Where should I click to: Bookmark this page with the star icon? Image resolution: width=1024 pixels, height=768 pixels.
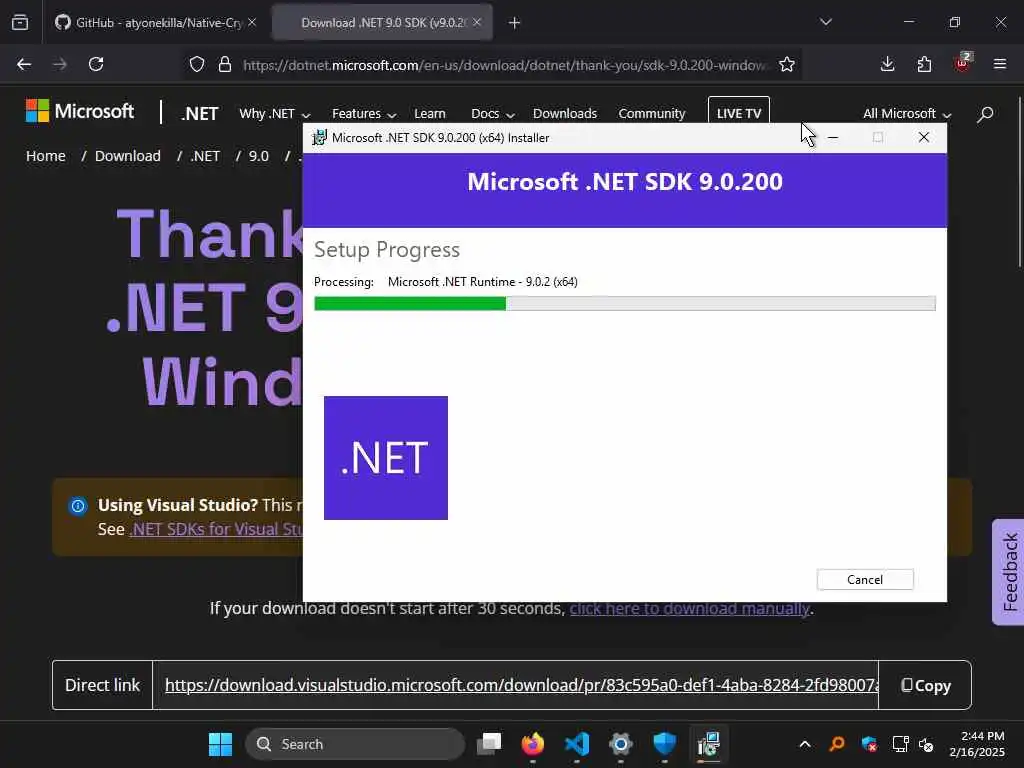tap(787, 65)
